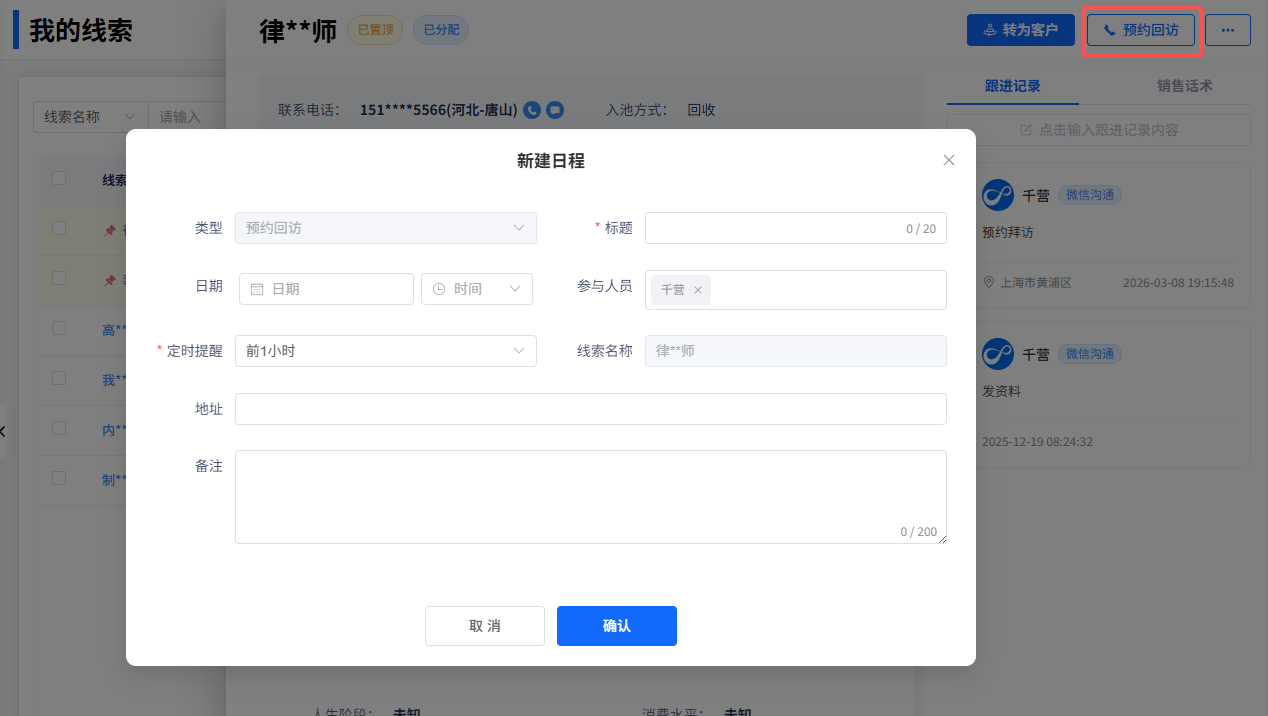
Task: Close the 新建日程 dialog with X
Action: 949,160
